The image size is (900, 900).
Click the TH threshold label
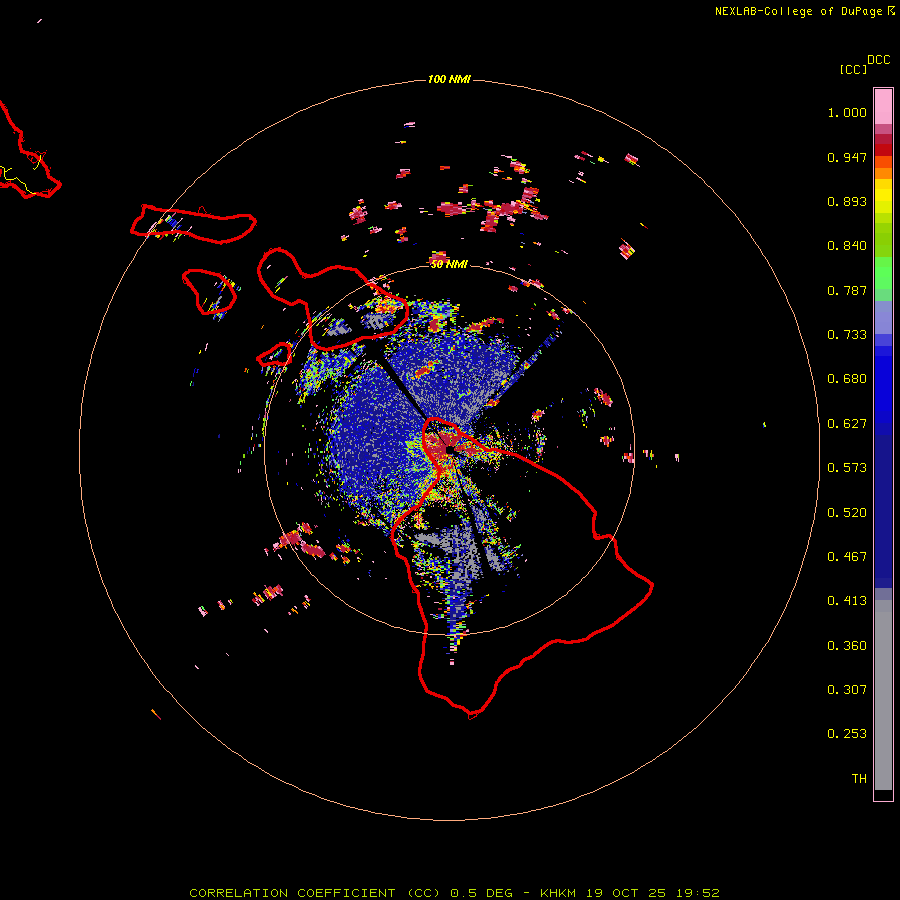859,779
